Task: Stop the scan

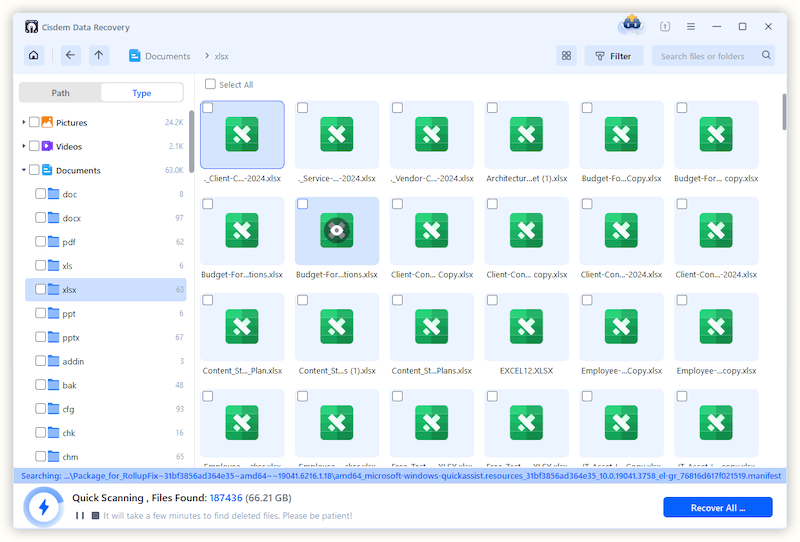Action: [x=95, y=515]
